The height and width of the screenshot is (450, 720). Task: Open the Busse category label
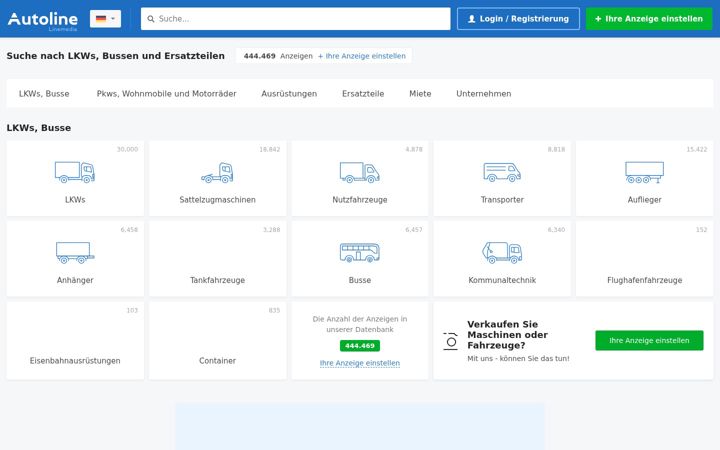(360, 280)
